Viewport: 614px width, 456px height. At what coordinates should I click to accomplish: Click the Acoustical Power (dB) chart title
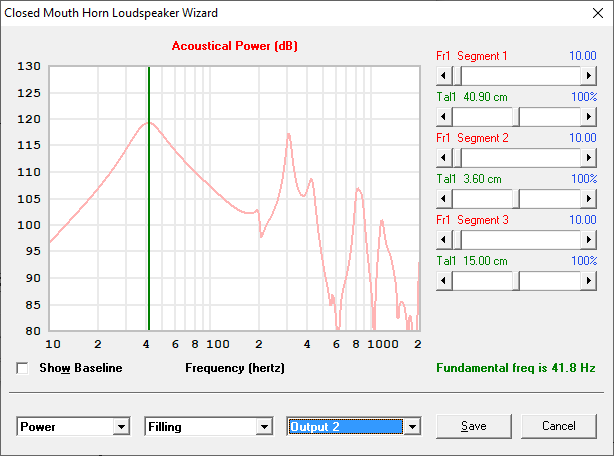pyautogui.click(x=235, y=46)
